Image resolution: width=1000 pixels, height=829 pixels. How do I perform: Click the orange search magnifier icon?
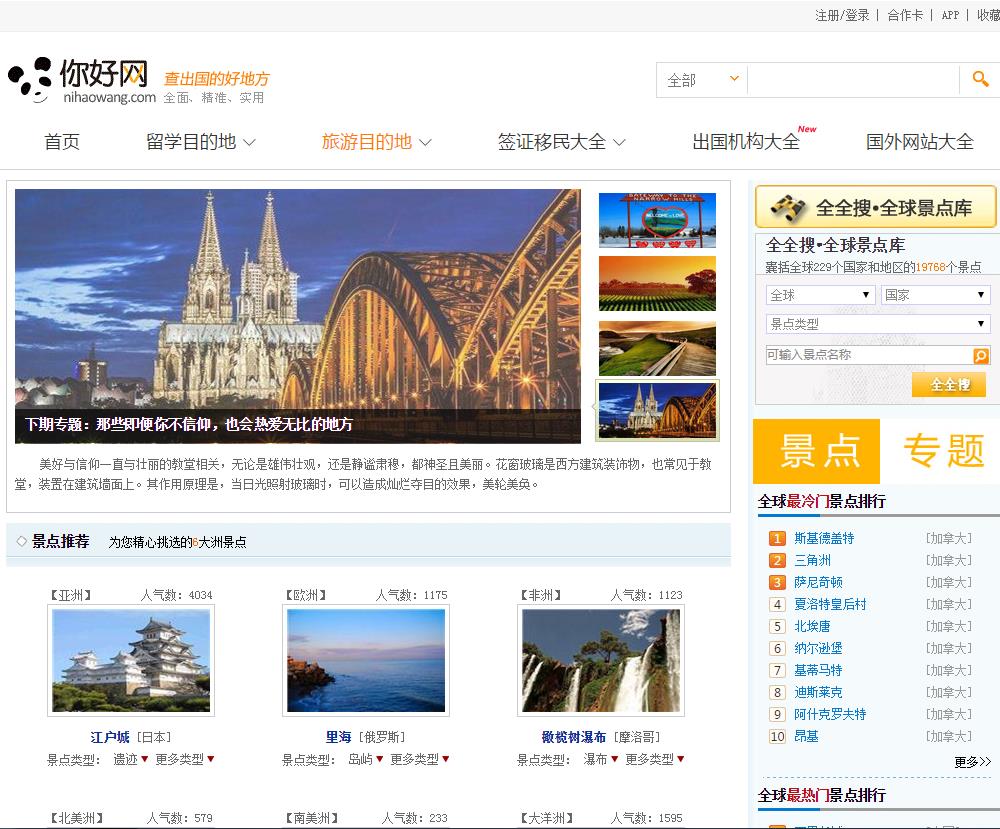point(980,79)
